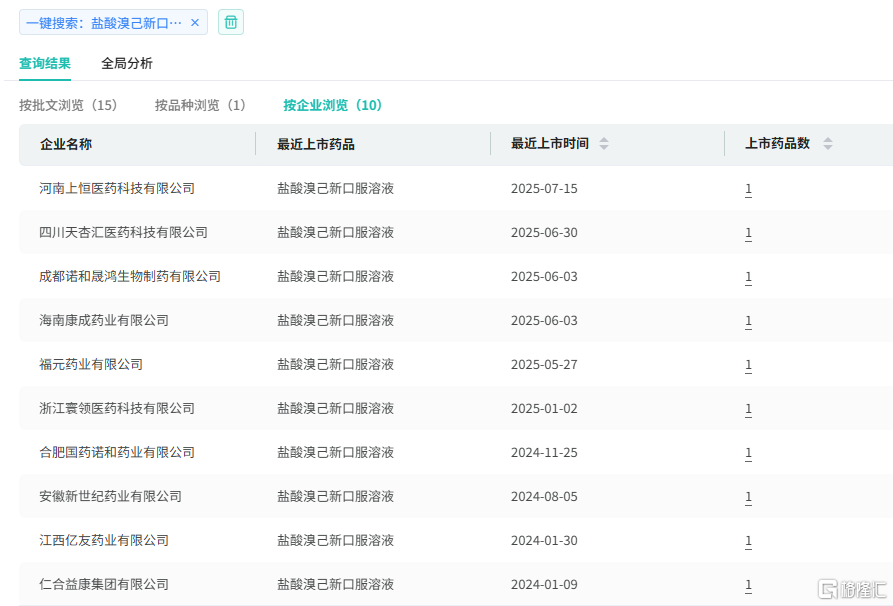Screen dimensions: 893x606
Task: Click 盐酸溴己新口服溶液 in 仁合益康 row
Action: pyautogui.click(x=335, y=584)
